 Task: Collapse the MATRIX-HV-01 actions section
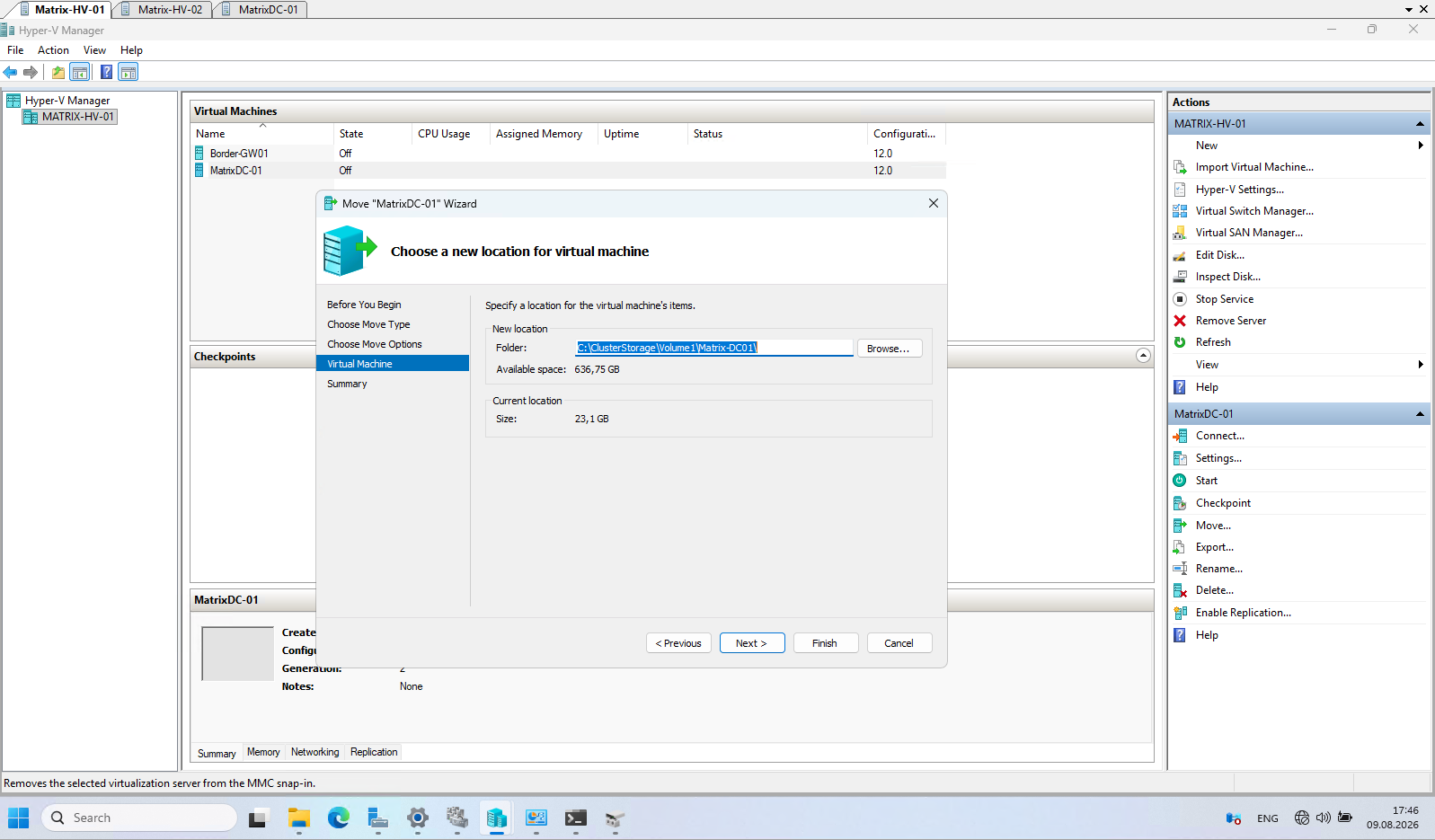pos(1420,124)
